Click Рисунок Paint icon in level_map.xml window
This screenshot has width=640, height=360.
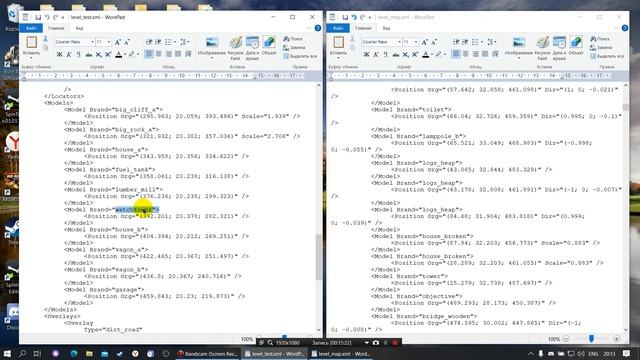pyautogui.click(x=542, y=42)
